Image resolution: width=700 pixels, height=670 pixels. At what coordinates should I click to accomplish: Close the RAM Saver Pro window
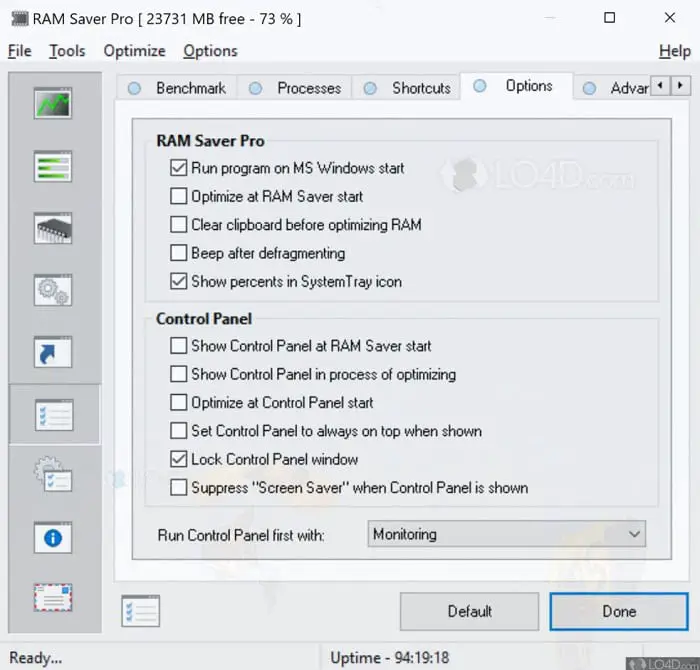(x=670, y=18)
